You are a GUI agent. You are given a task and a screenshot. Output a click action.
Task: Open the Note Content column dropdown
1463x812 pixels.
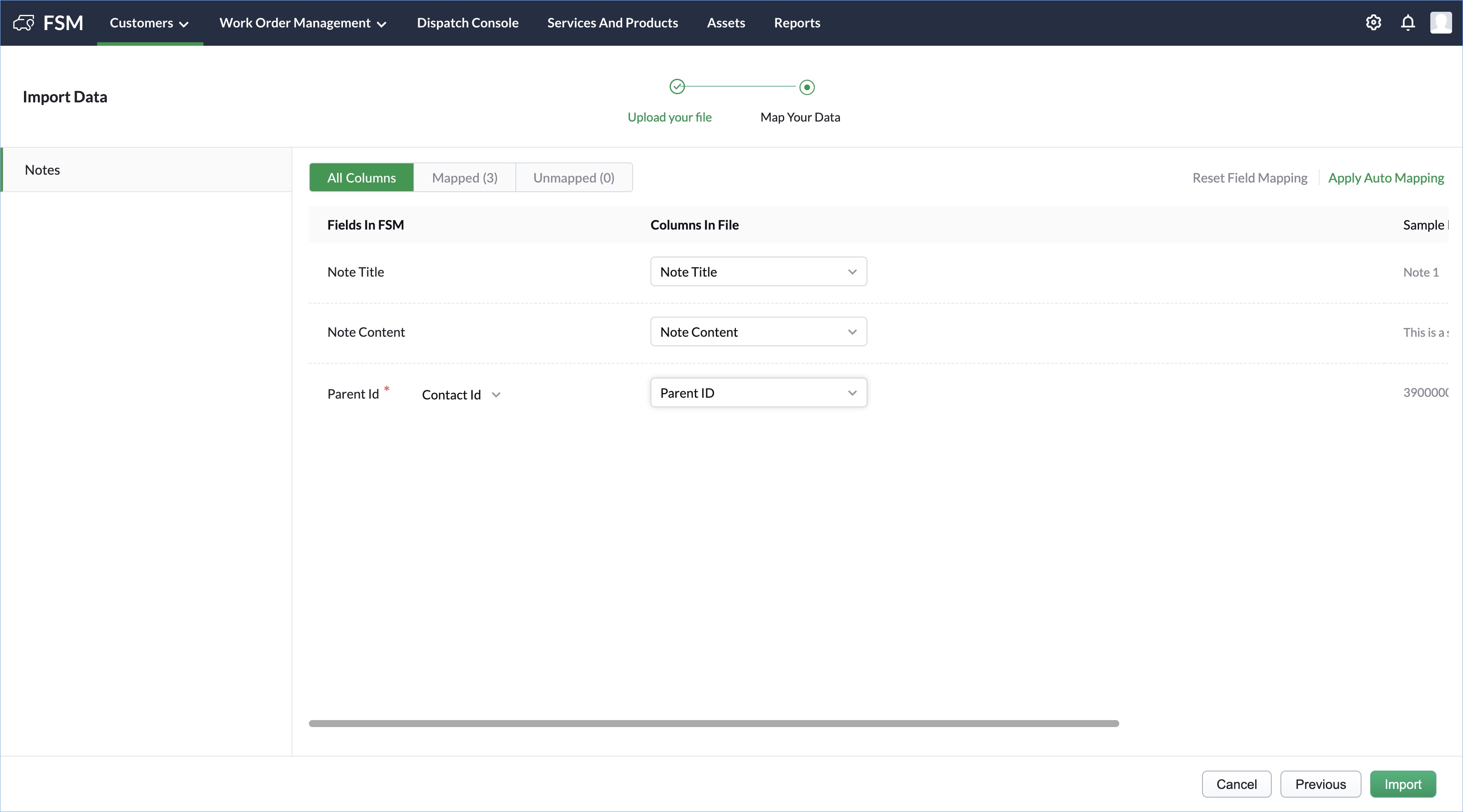758,332
